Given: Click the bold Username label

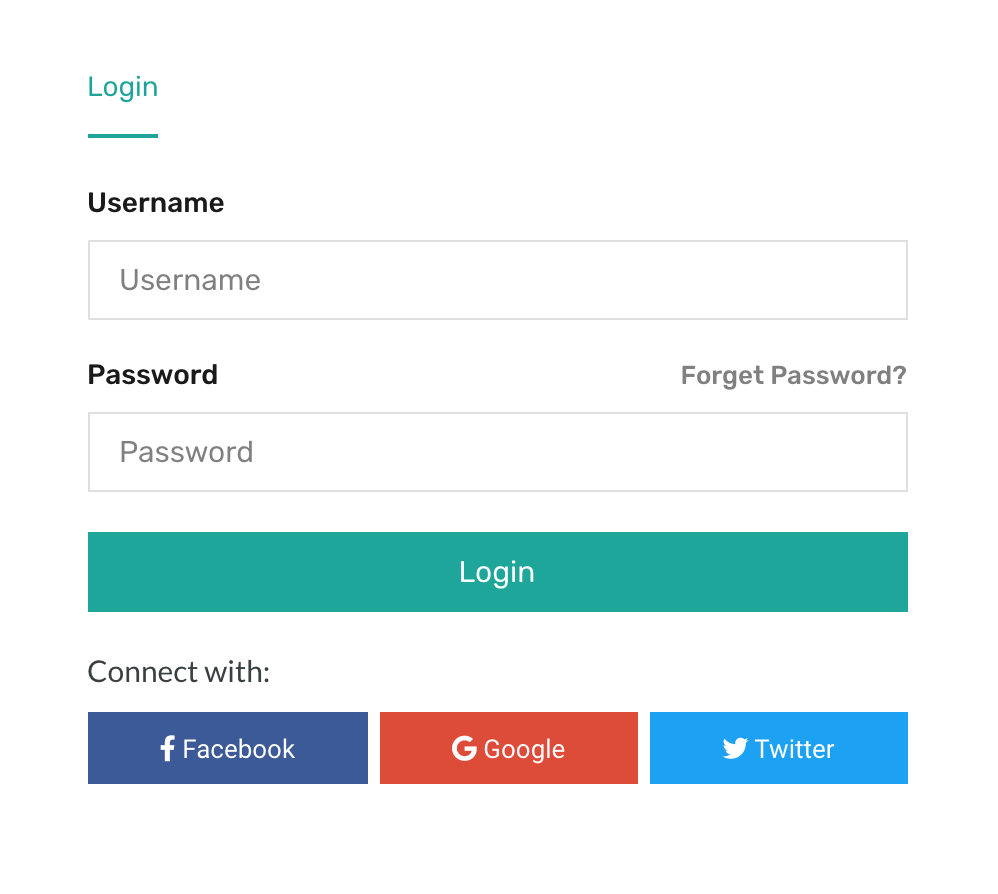Looking at the screenshot, I should coord(156,203).
